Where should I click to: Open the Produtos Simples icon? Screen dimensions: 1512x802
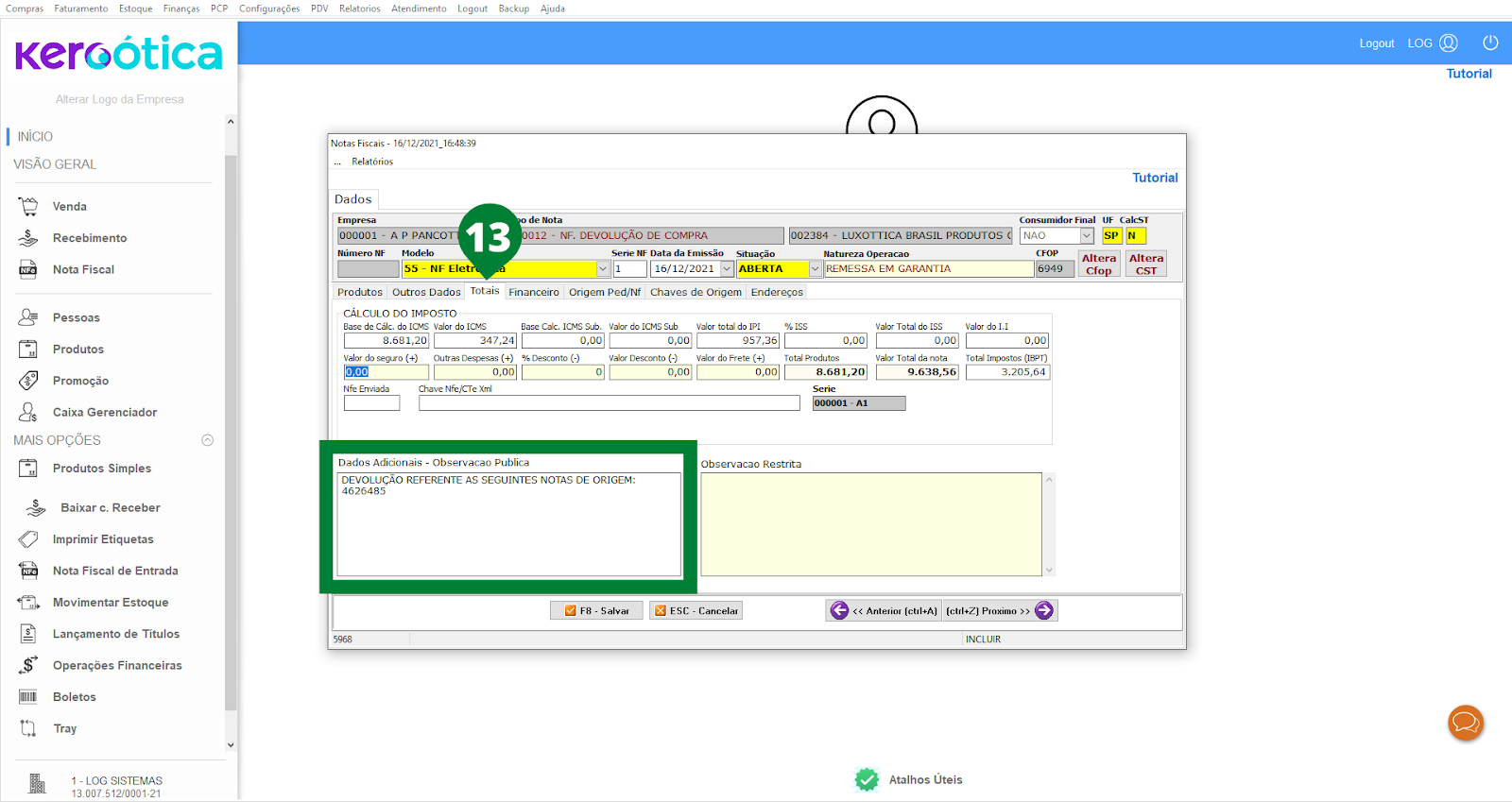click(28, 468)
